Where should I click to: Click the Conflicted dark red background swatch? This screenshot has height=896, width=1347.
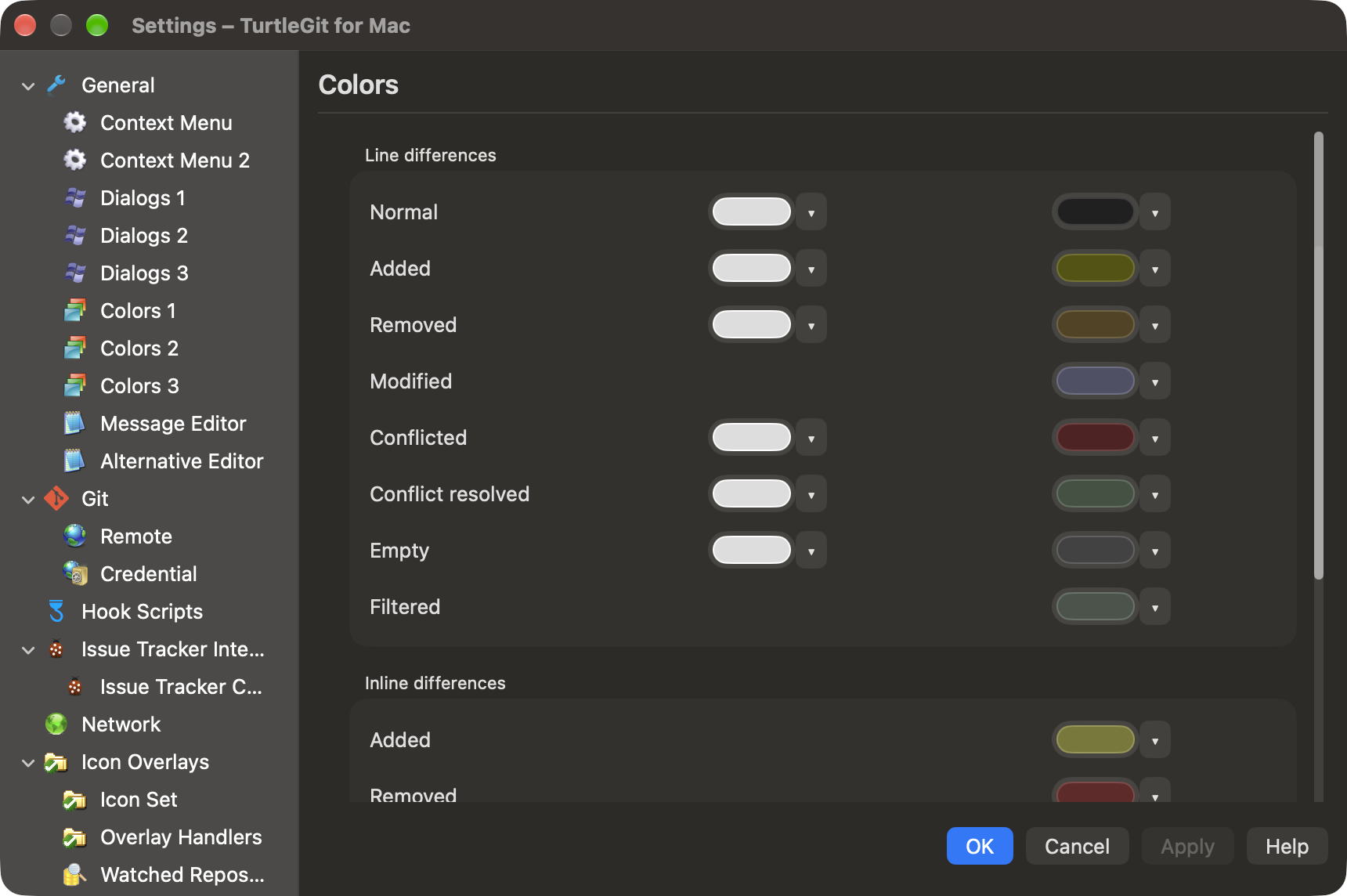click(1095, 437)
